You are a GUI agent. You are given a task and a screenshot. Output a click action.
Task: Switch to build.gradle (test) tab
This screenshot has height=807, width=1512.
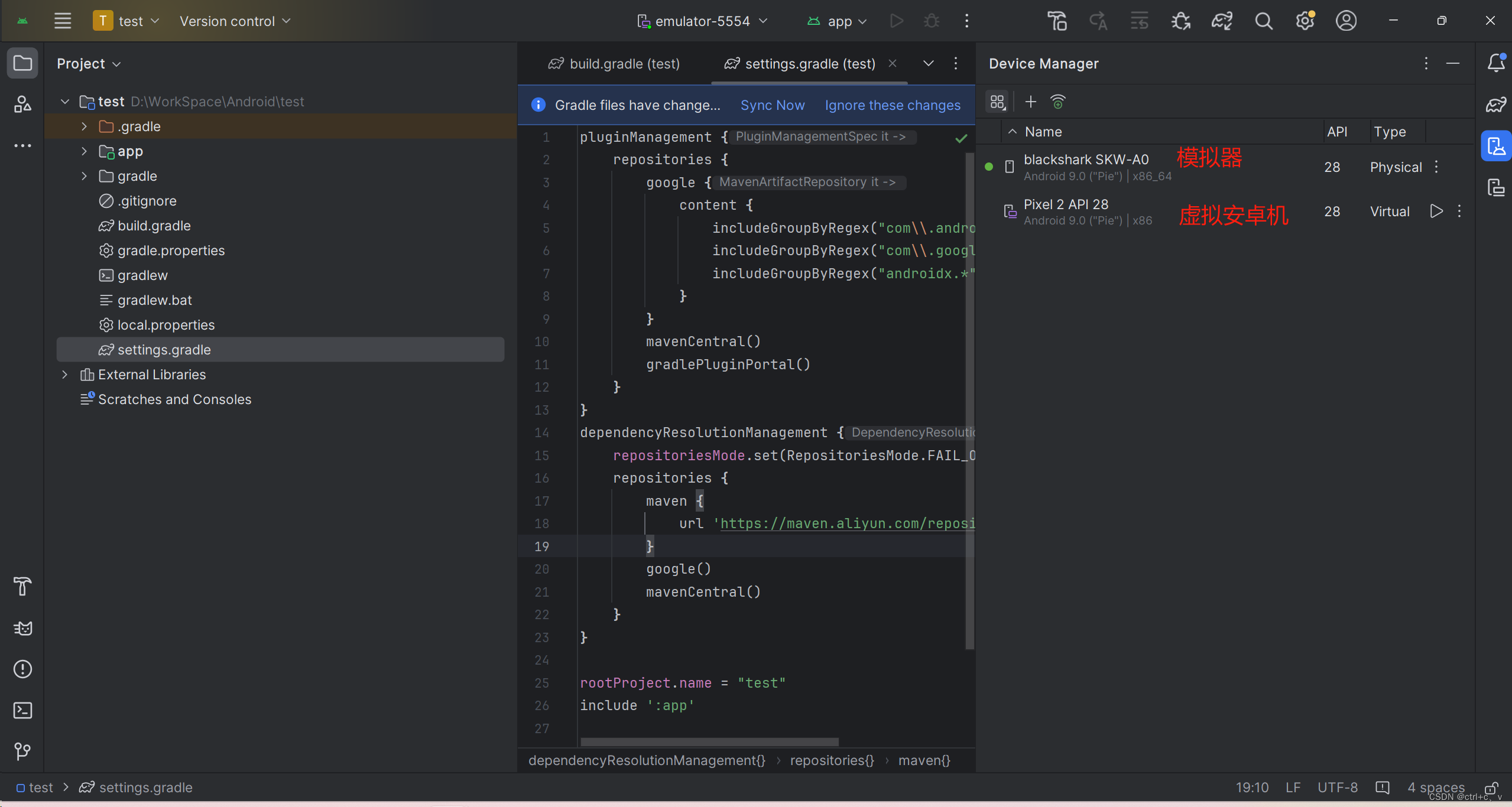tap(615, 63)
